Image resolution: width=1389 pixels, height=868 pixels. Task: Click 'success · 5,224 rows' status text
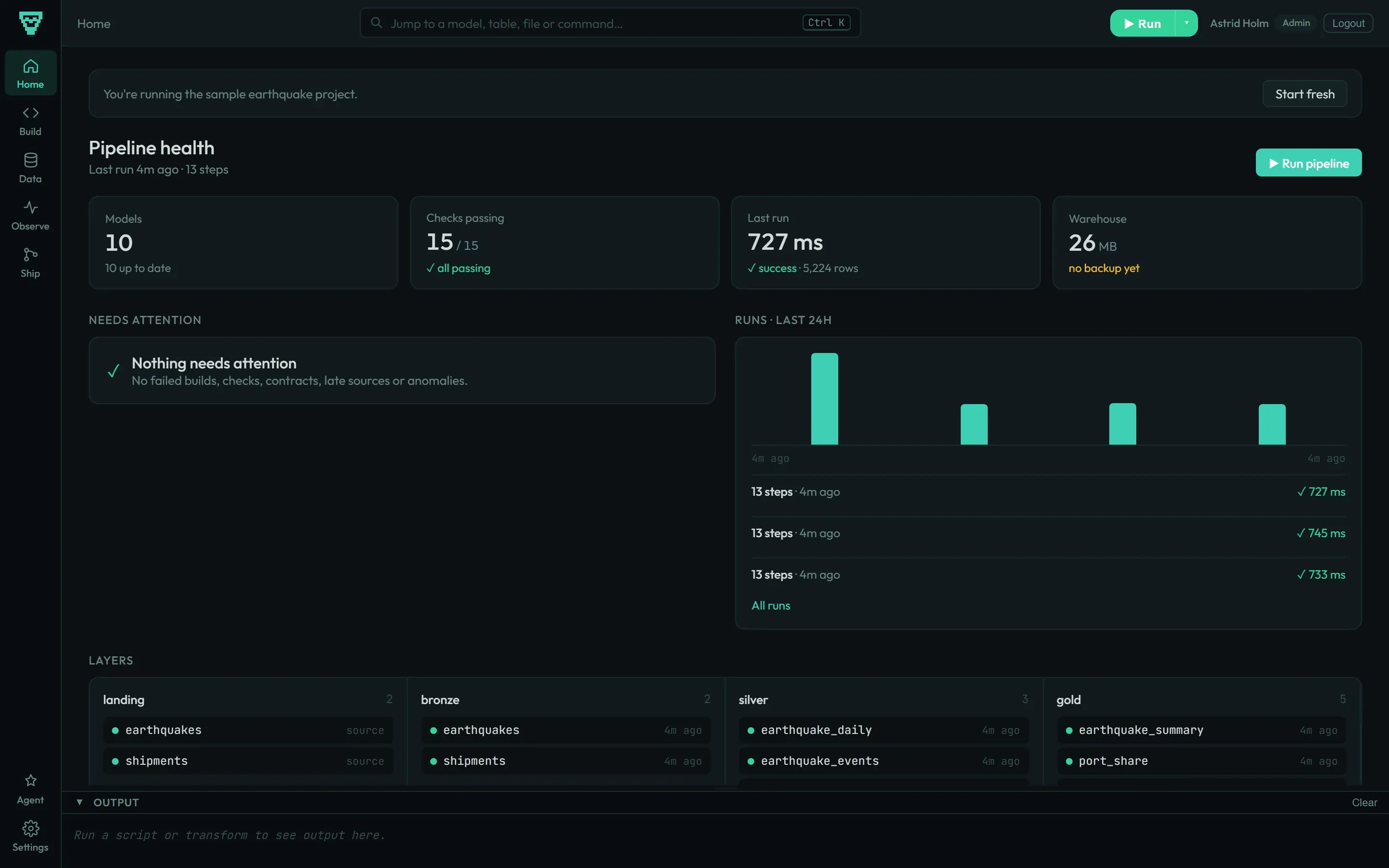pyautogui.click(x=803, y=268)
